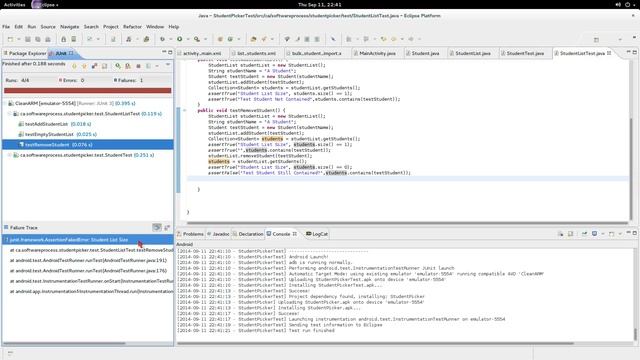Click the AndroidTestRunner.java:191 stack trace line
Viewport: 640px width, 360px height.
tap(88, 260)
